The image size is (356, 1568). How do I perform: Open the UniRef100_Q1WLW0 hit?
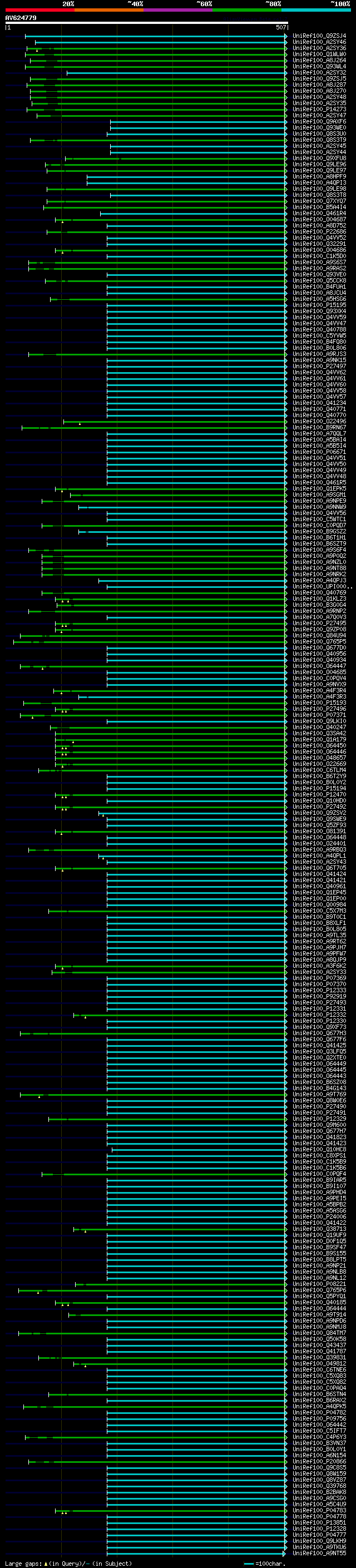point(319,54)
